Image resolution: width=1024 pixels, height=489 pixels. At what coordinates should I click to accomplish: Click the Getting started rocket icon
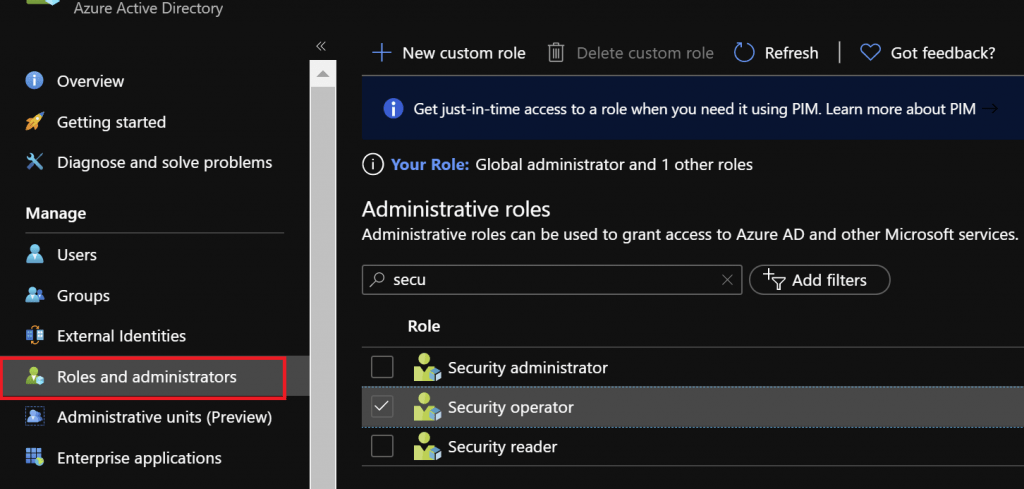pos(34,121)
